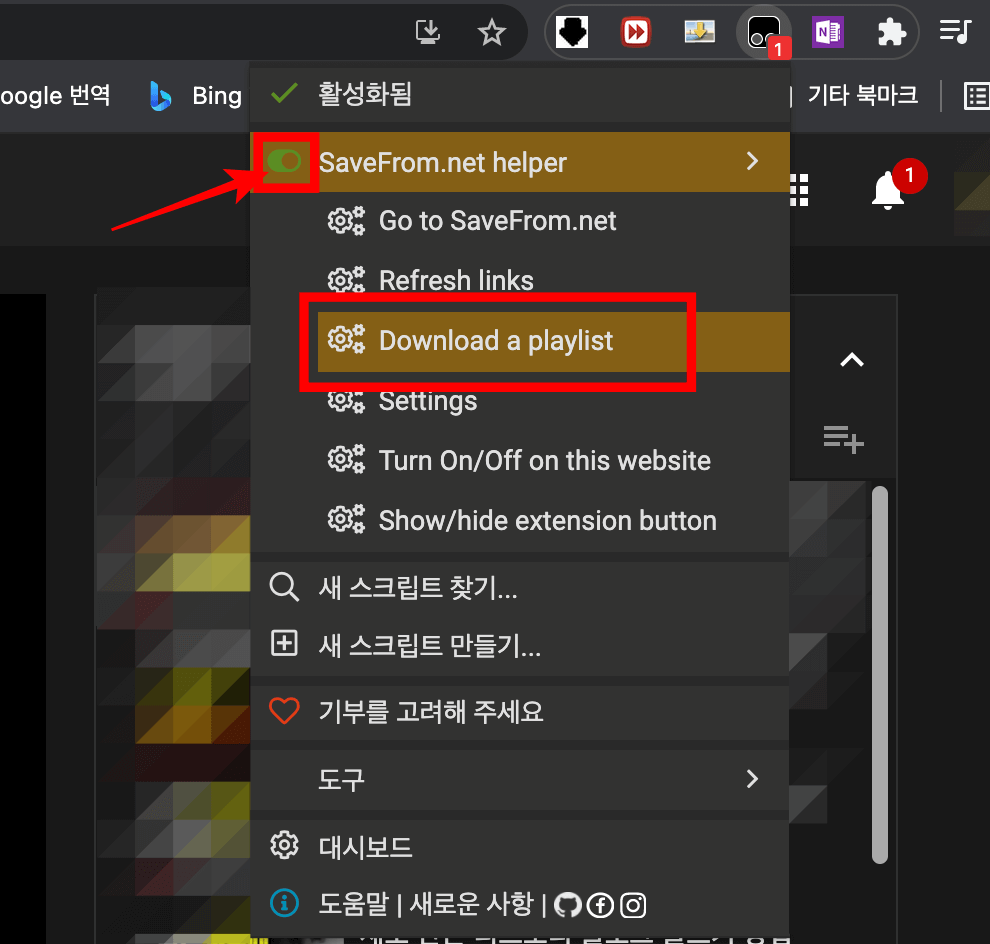Click the blue info icon

[284, 903]
